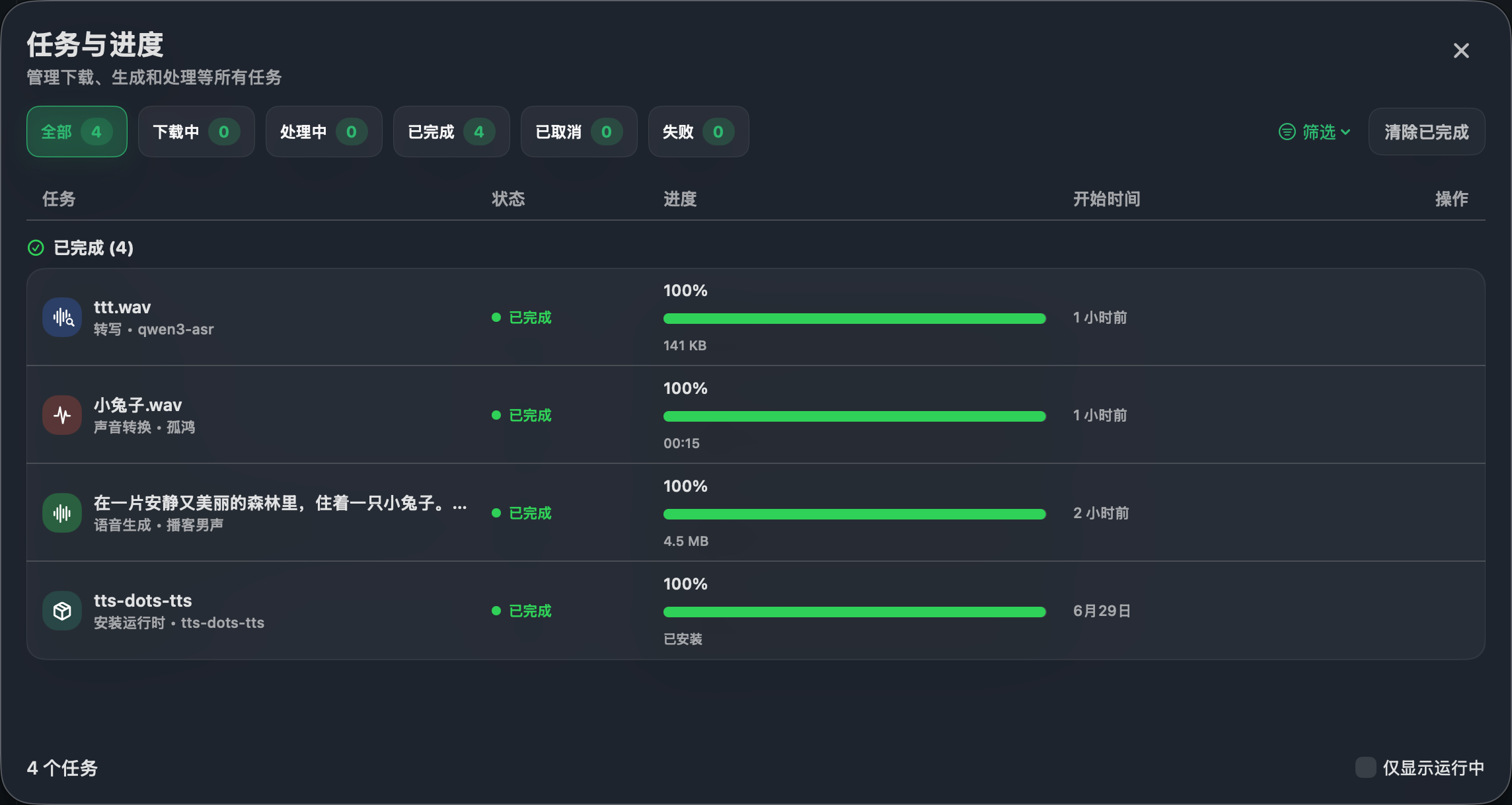This screenshot has width=1512, height=805.
Task: Click the 已安装 status text
Action: [x=683, y=639]
